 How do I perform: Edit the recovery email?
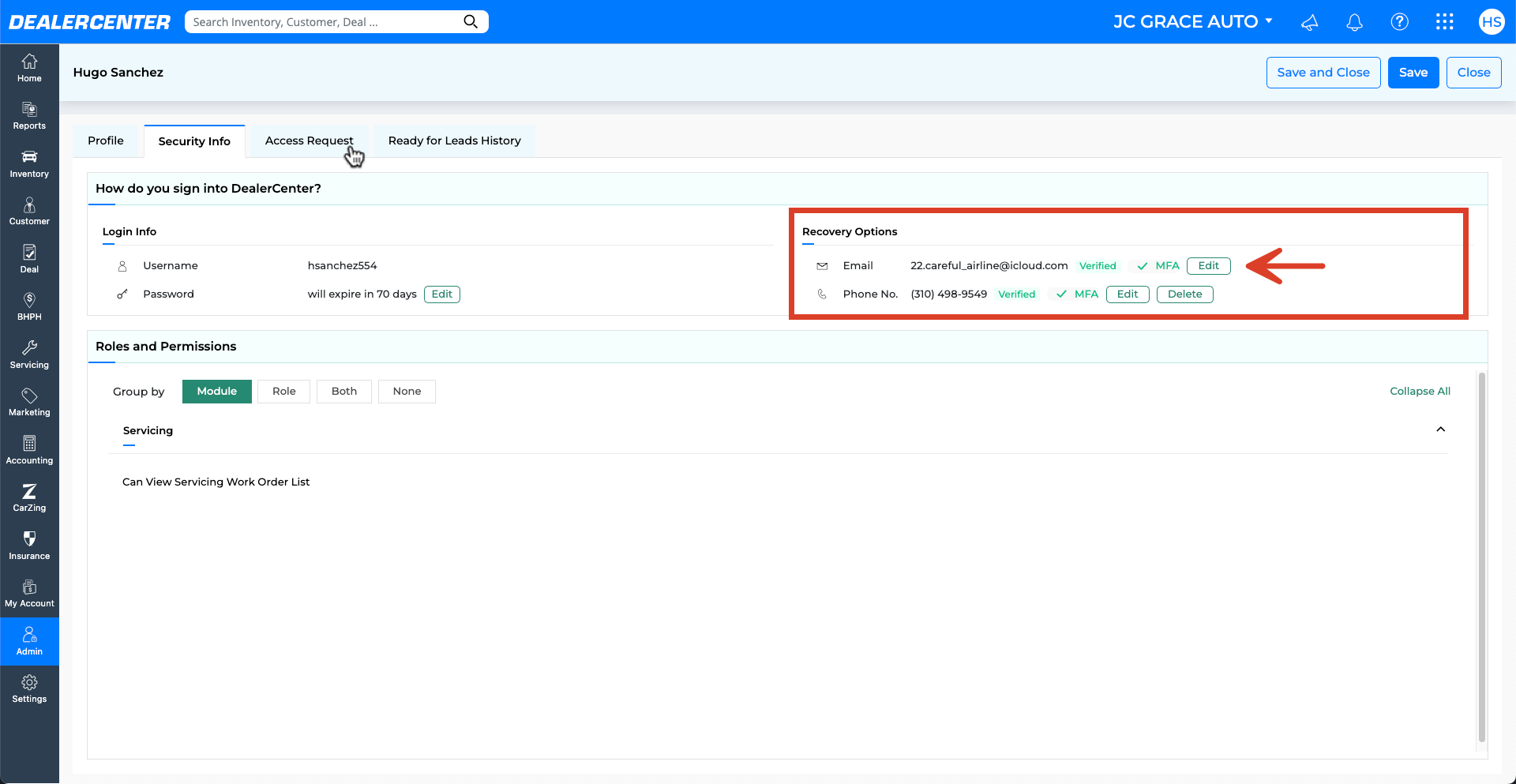[x=1208, y=266]
